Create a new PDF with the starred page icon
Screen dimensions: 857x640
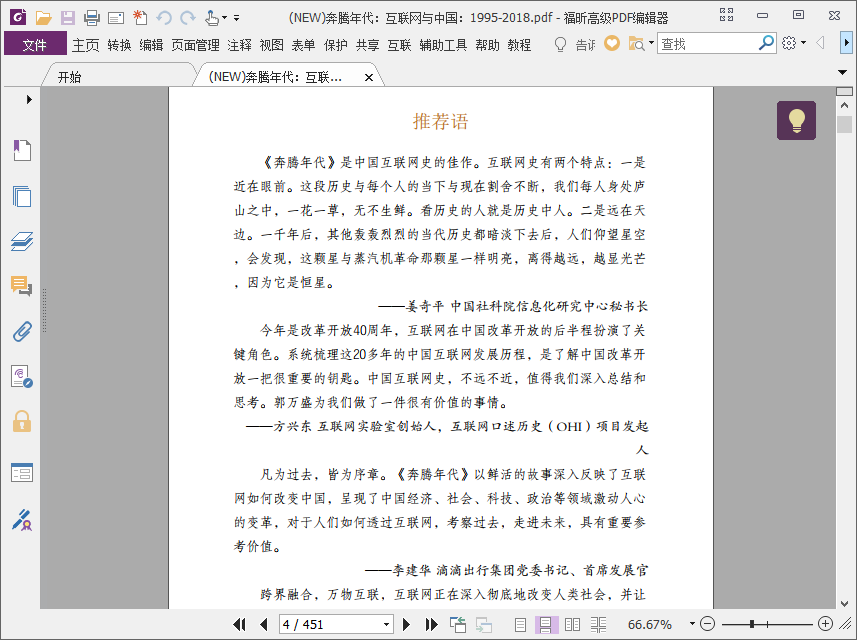pyautogui.click(x=140, y=18)
